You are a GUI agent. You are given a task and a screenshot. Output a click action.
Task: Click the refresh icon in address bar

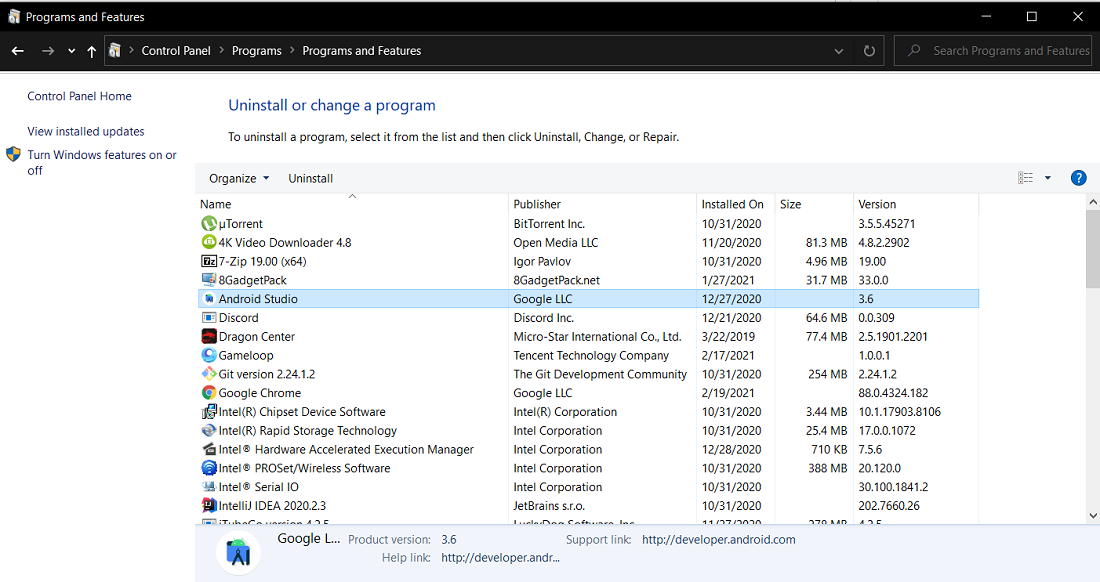[870, 51]
